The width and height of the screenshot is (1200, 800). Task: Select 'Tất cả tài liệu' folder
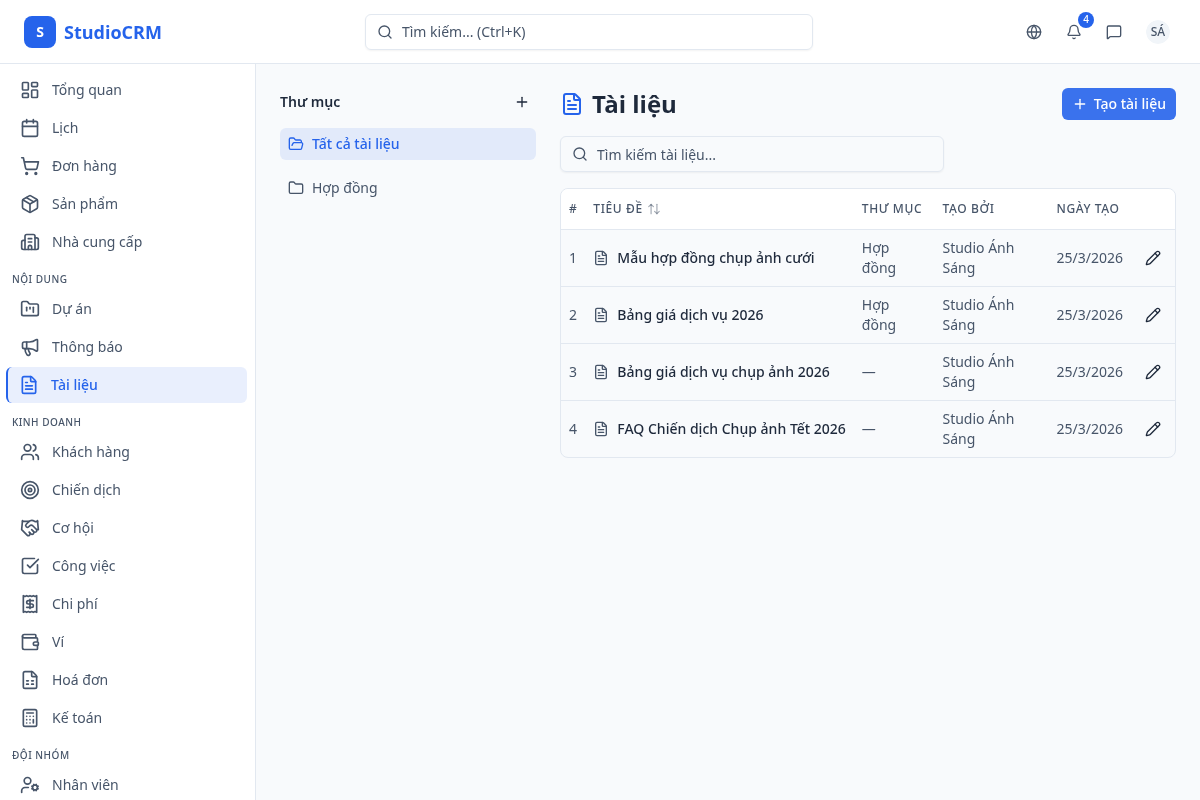[x=355, y=144]
